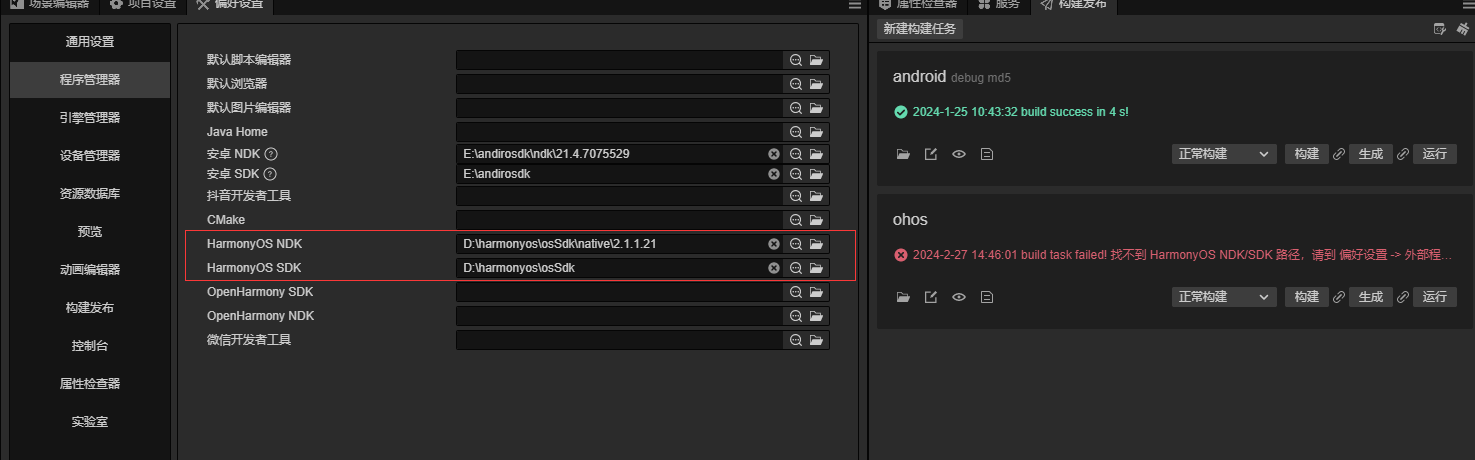Select 动画编辑器 in preferences sidebar

(90, 270)
